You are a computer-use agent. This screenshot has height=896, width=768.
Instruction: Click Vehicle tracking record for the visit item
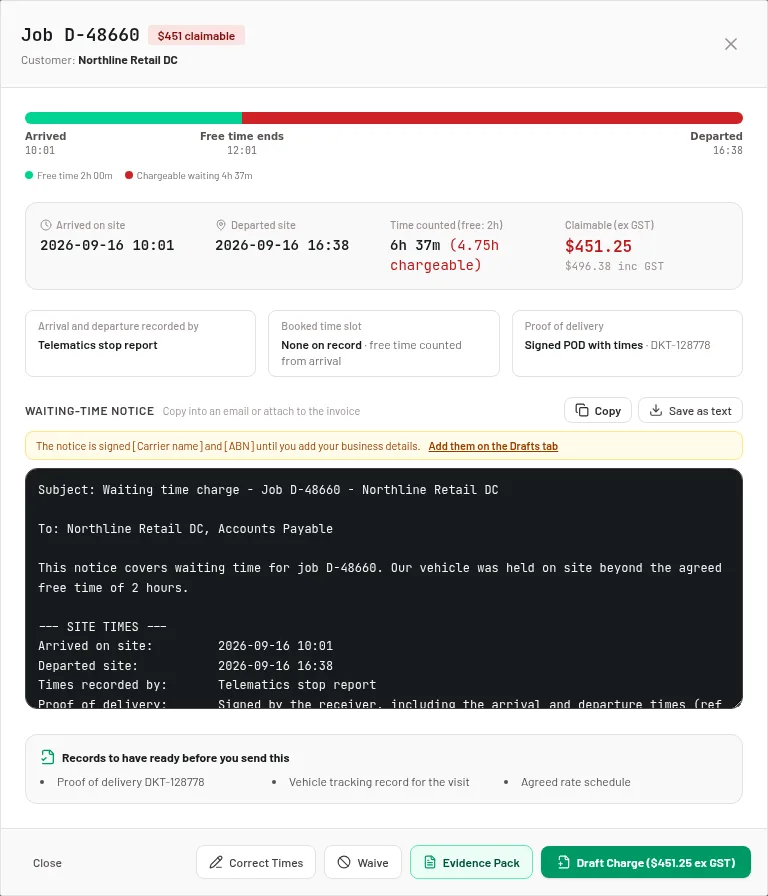click(379, 782)
